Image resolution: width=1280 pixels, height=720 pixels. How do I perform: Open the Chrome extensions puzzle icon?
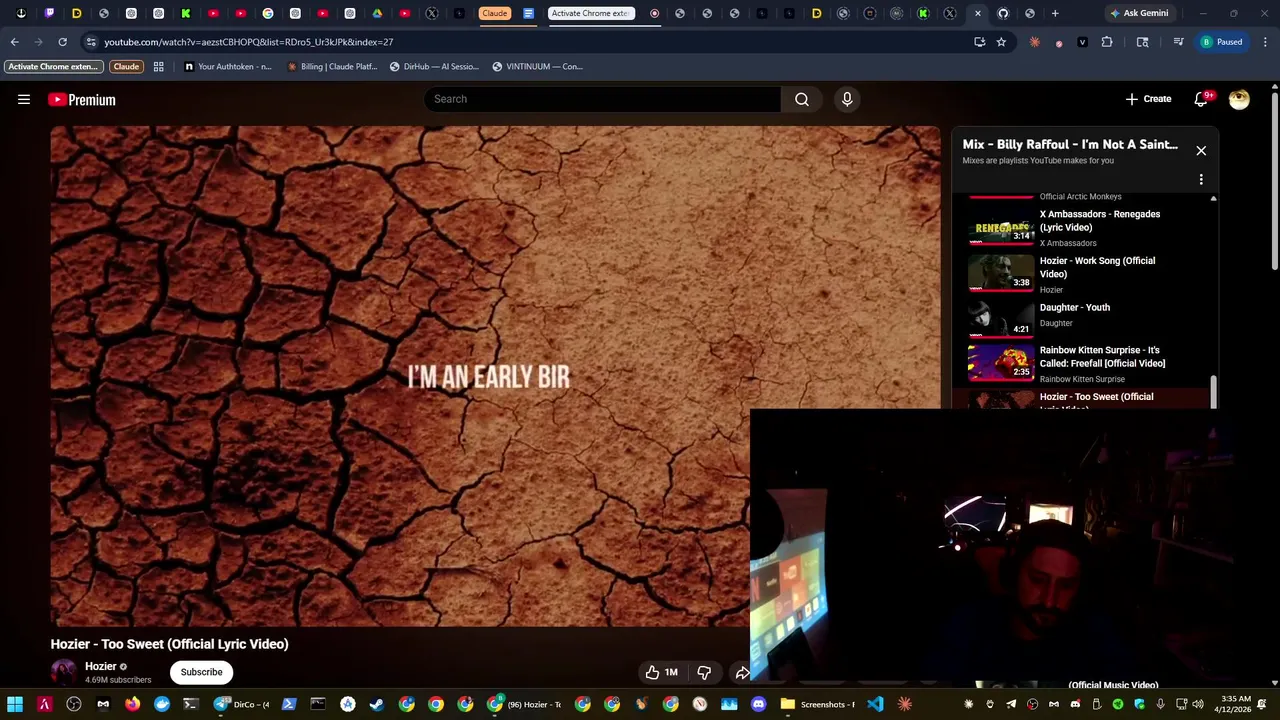pyautogui.click(x=1107, y=42)
